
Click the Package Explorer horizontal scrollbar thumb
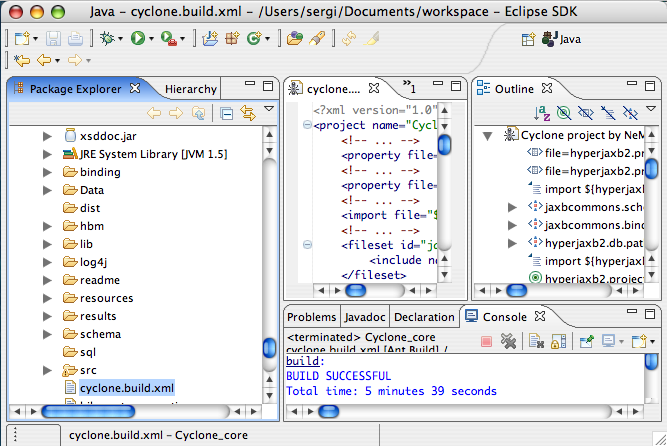click(x=88, y=412)
